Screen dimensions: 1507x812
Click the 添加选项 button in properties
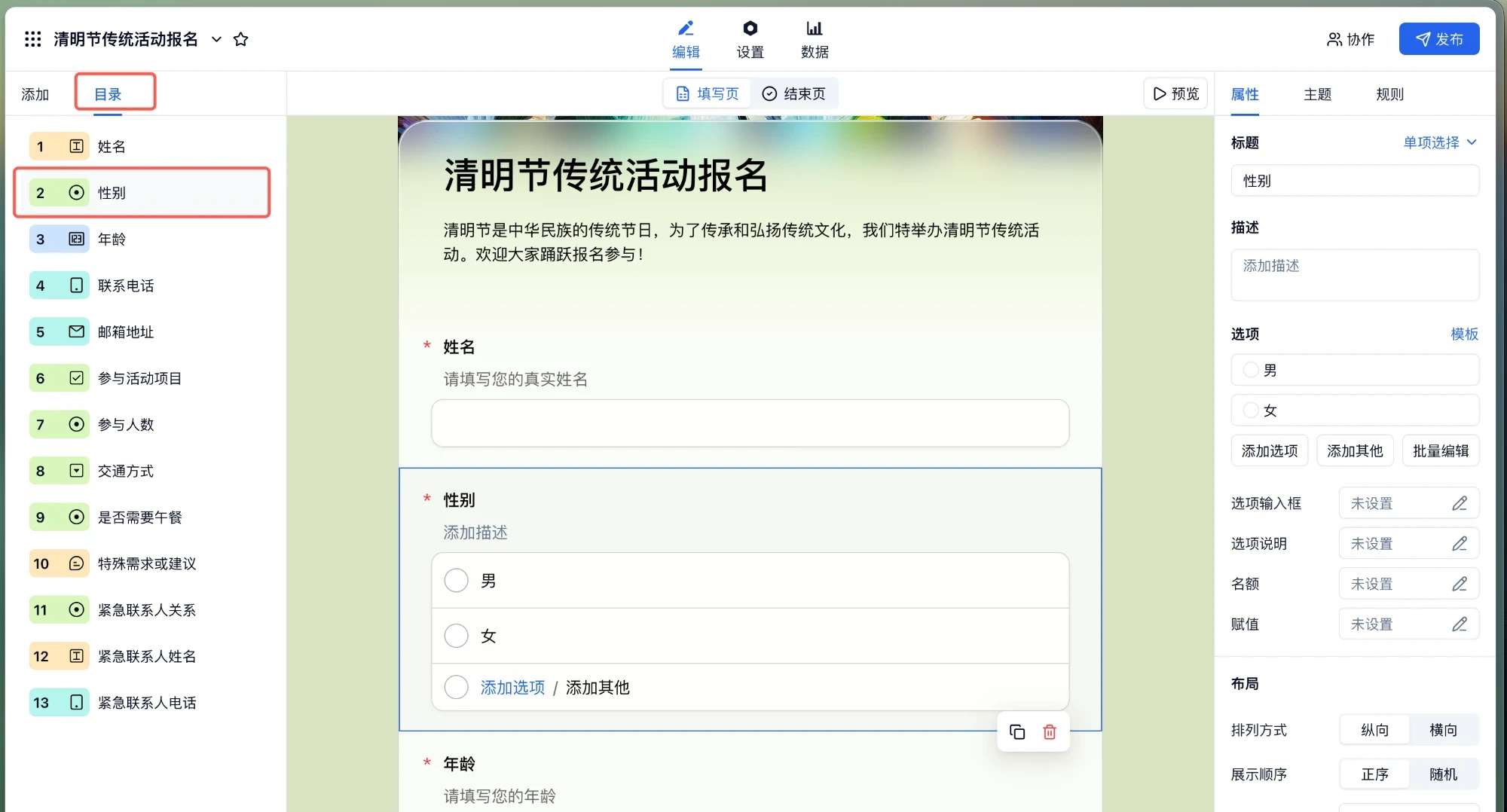click(1270, 450)
